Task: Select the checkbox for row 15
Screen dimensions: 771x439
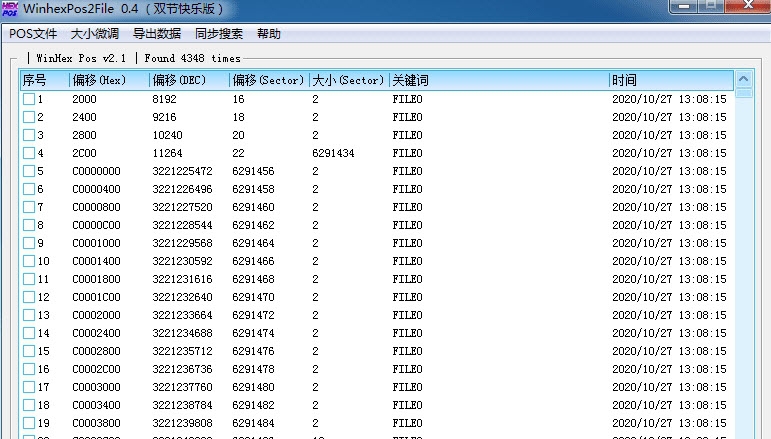Action: (29, 352)
